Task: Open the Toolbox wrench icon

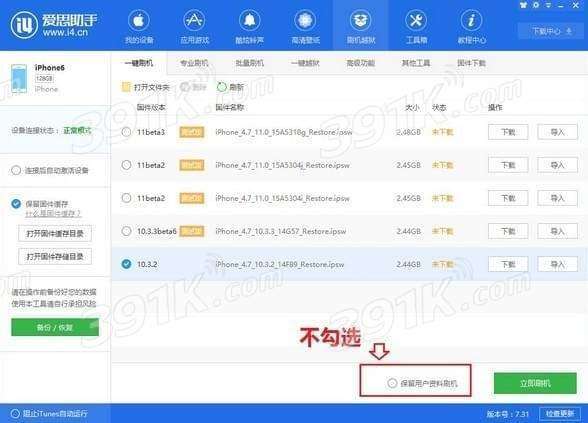Action: (416, 20)
